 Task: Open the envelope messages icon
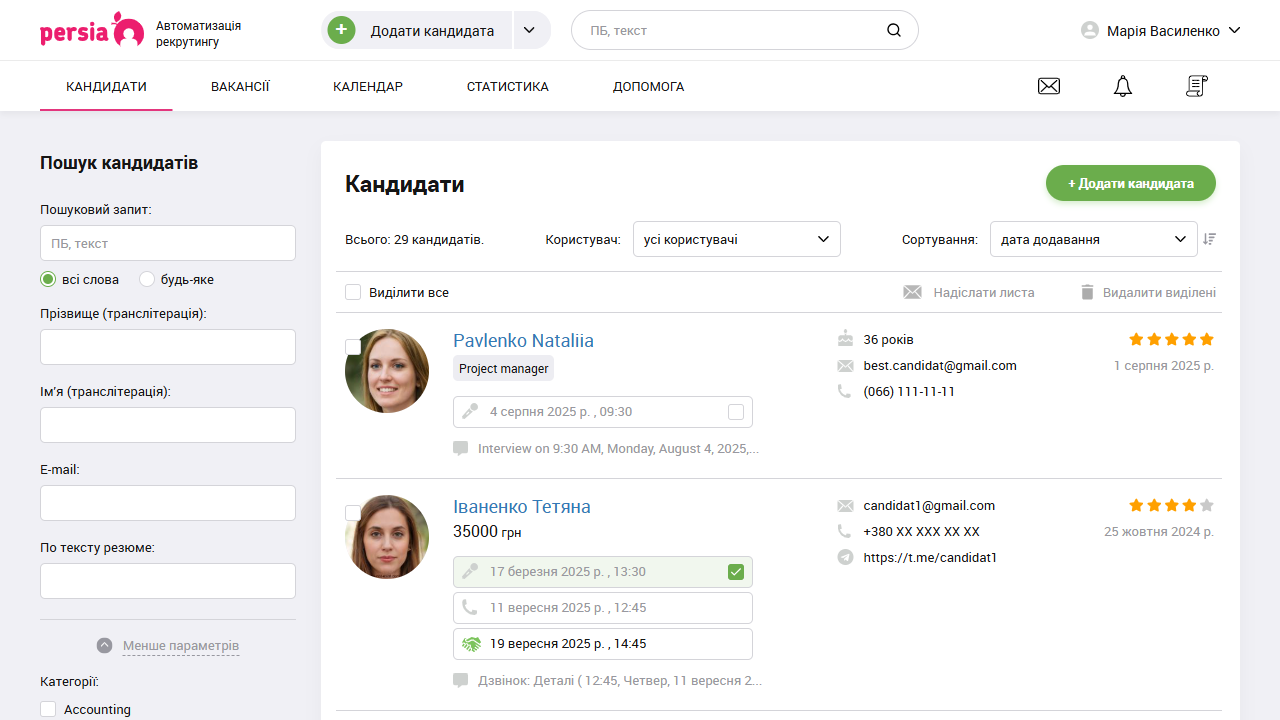point(1048,86)
